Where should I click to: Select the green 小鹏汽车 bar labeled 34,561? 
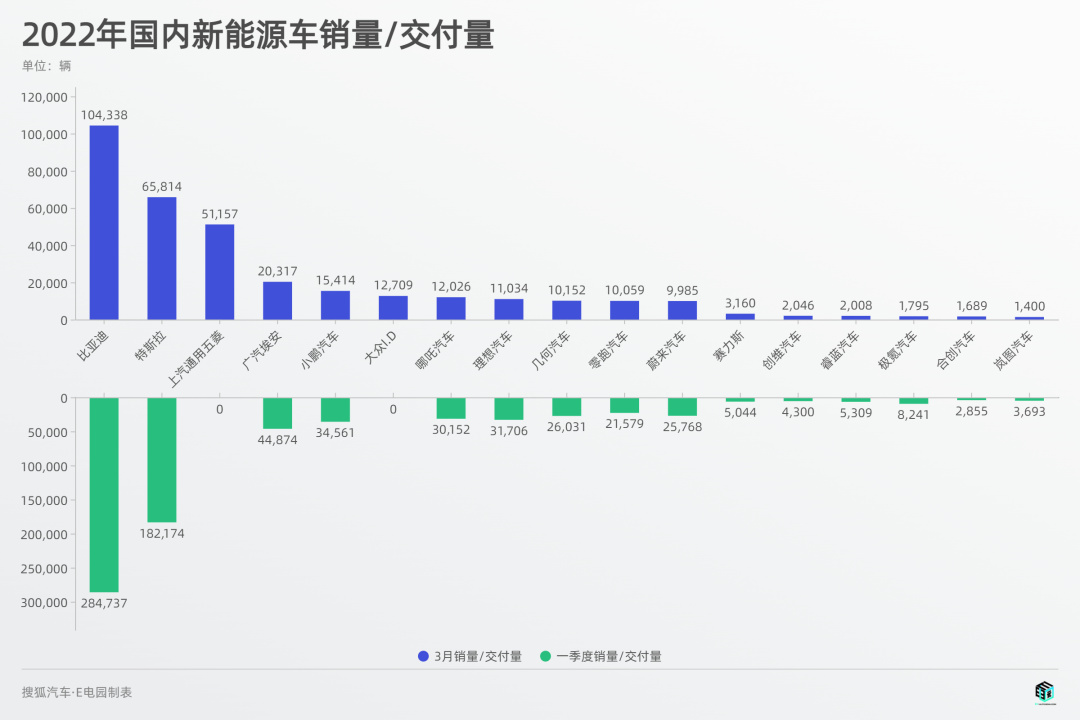pyautogui.click(x=335, y=410)
